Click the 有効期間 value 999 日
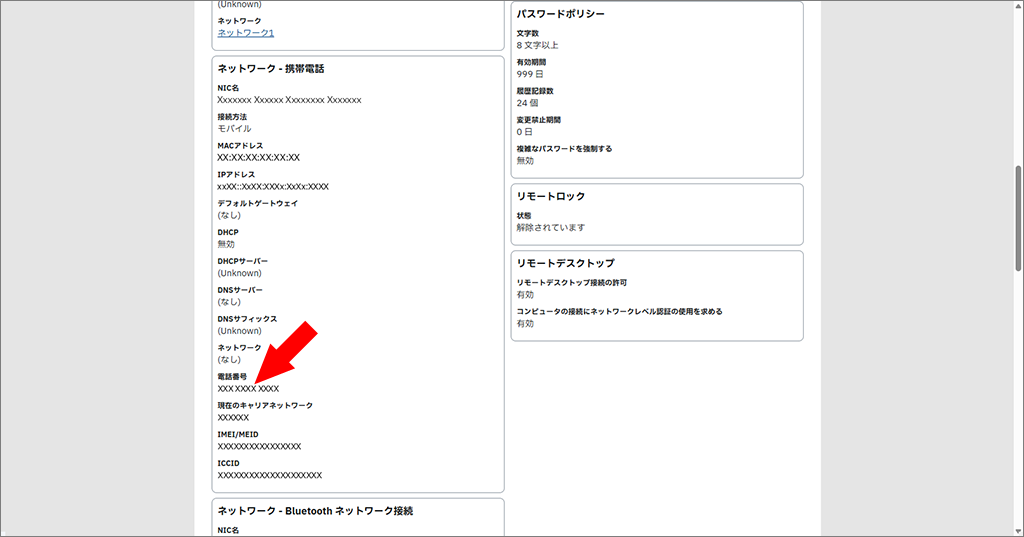This screenshot has height=537, width=1024. click(530, 74)
